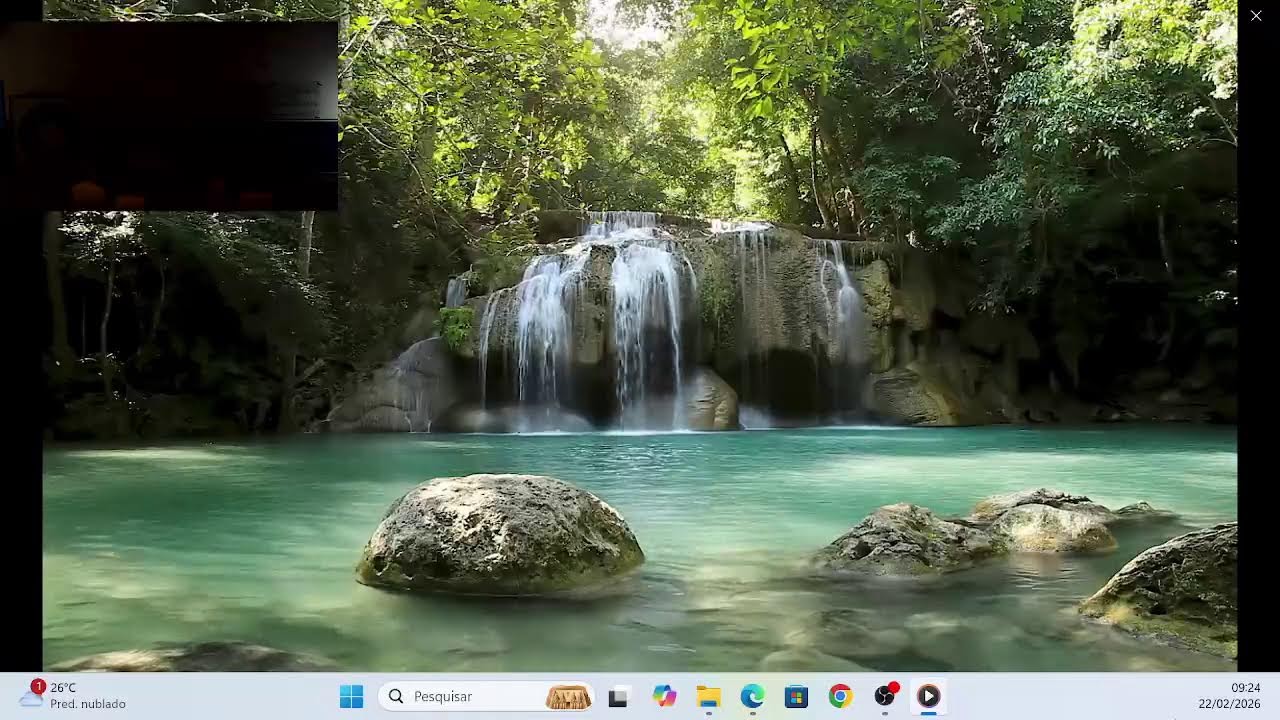Open Microsoft Store from the taskbar
1280x720 pixels.
(x=796, y=696)
